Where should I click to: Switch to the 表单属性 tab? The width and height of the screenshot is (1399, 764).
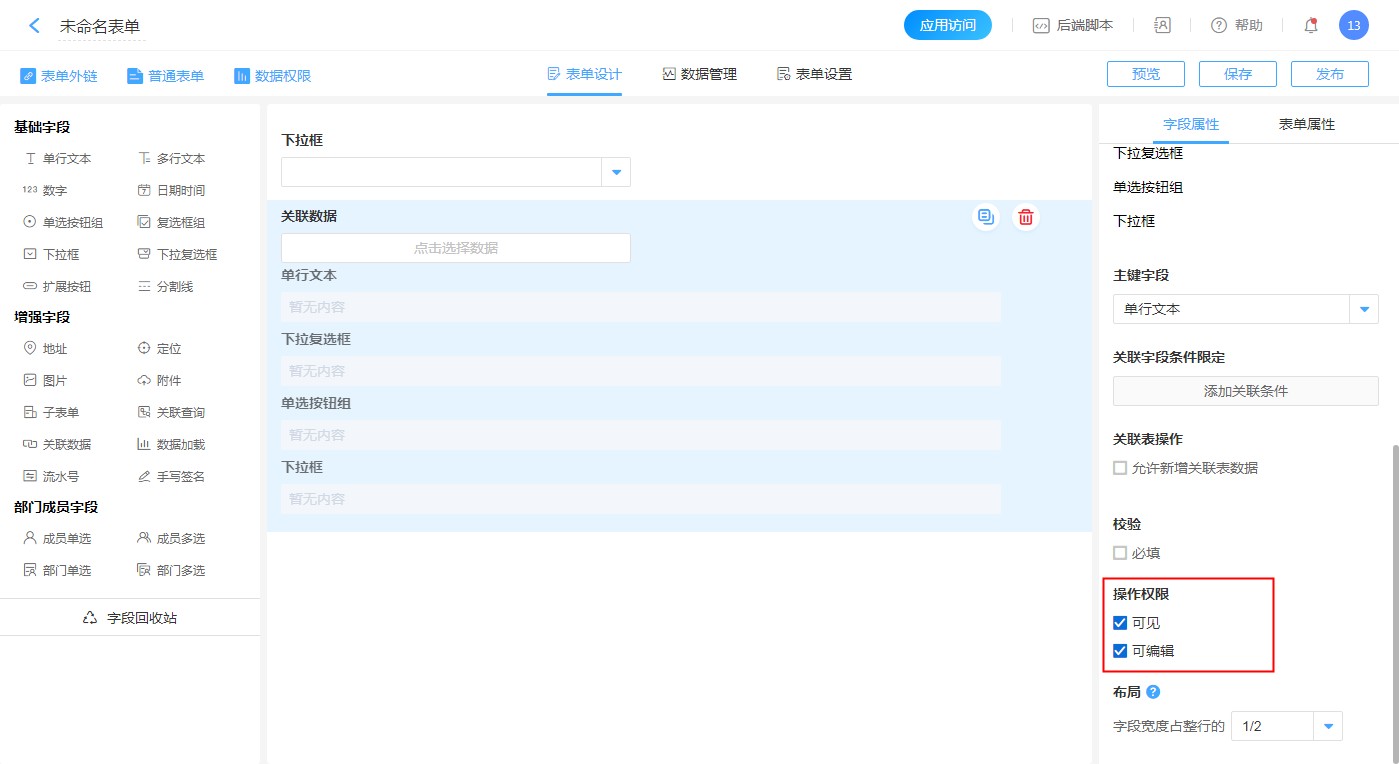pyautogui.click(x=1306, y=125)
